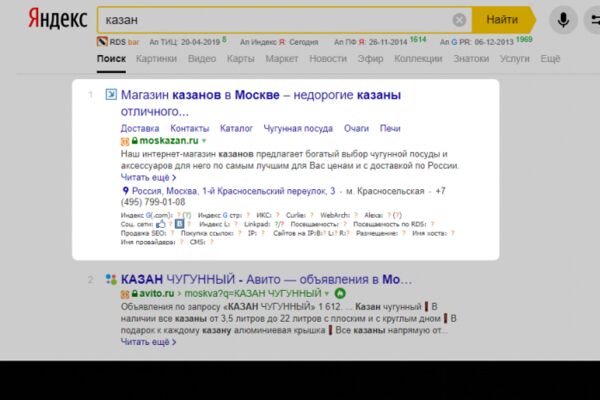Expand dropdown arrow next to moskazan.ru

[204, 141]
